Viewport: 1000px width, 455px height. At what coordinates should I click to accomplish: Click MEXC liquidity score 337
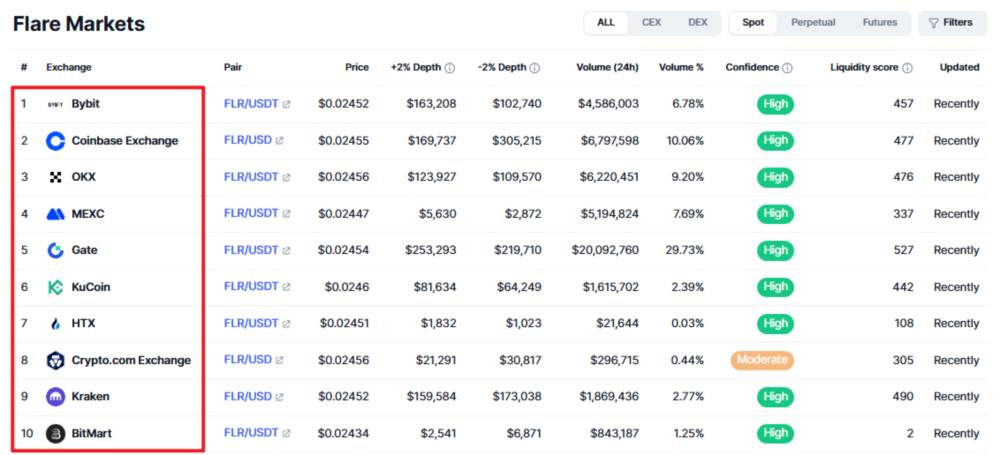click(x=903, y=214)
